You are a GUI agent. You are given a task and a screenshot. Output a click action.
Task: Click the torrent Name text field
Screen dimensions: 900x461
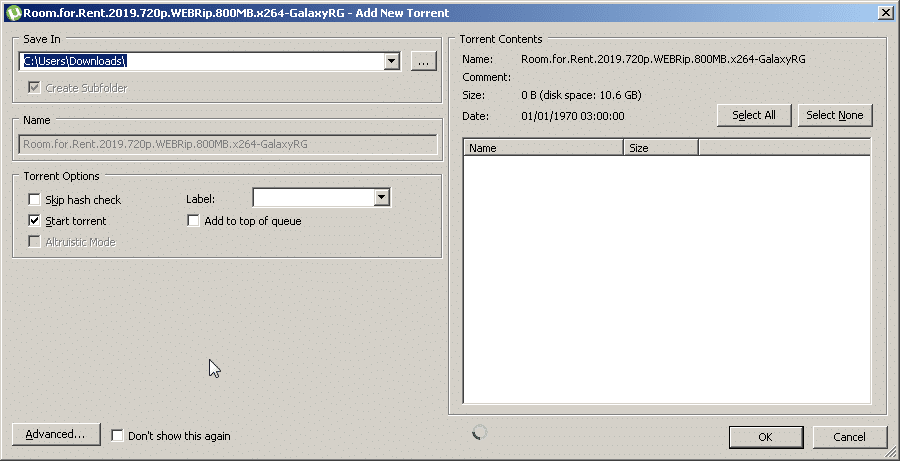click(x=228, y=144)
